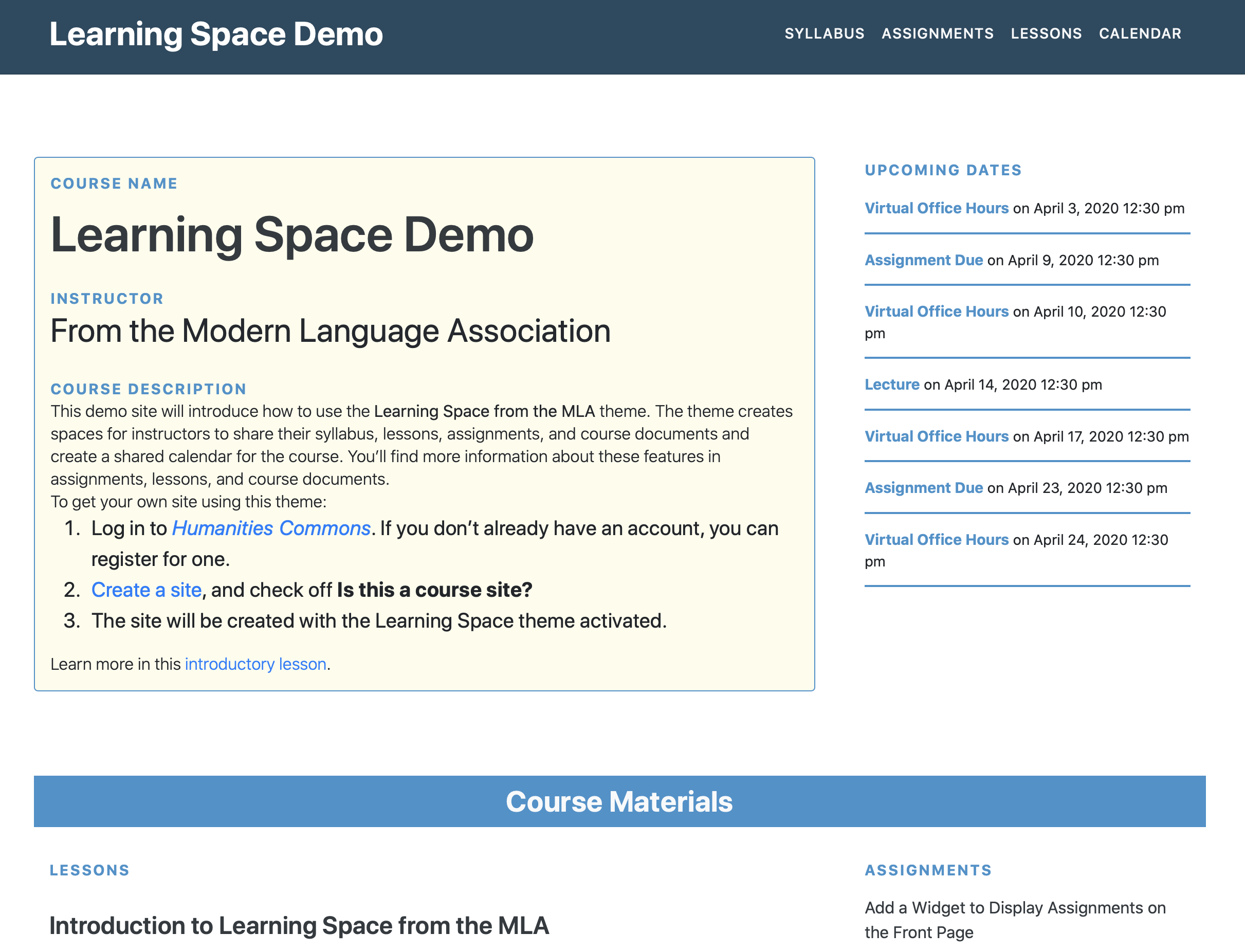Screen dimensions: 1245x952
Task: Open Introduction to Learning Space lesson heading
Action: 299,925
